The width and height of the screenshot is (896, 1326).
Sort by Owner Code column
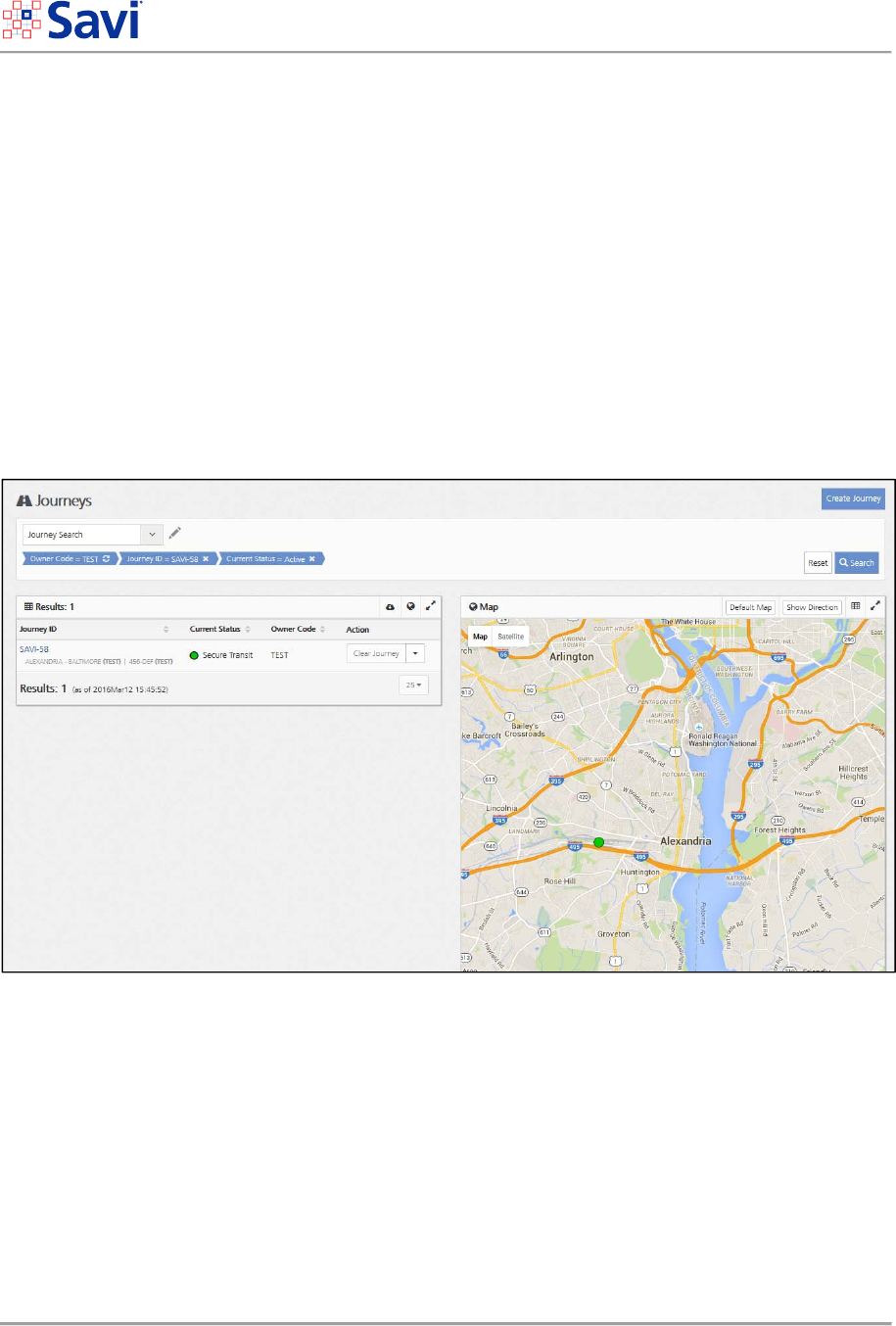(323, 630)
